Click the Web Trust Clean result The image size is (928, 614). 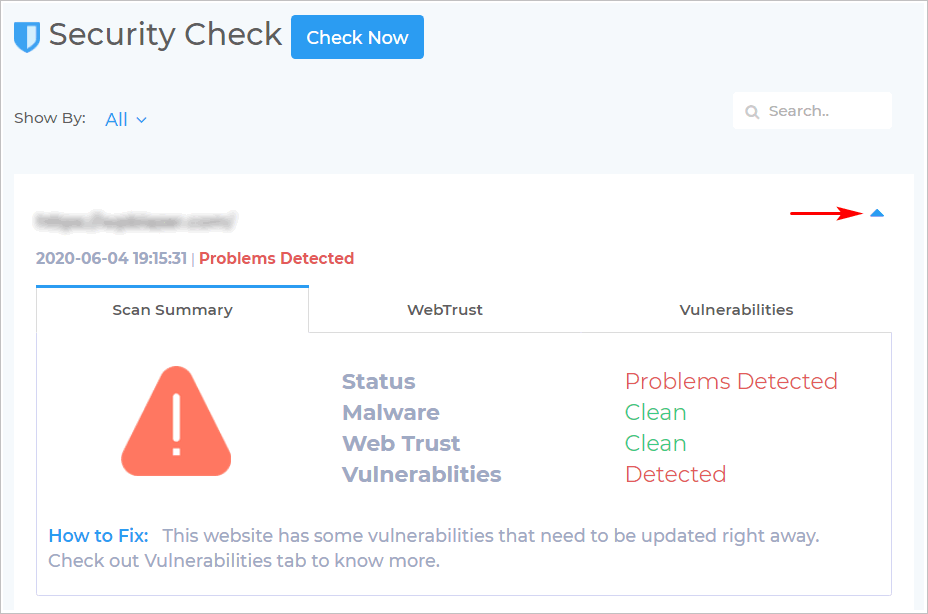tap(655, 443)
